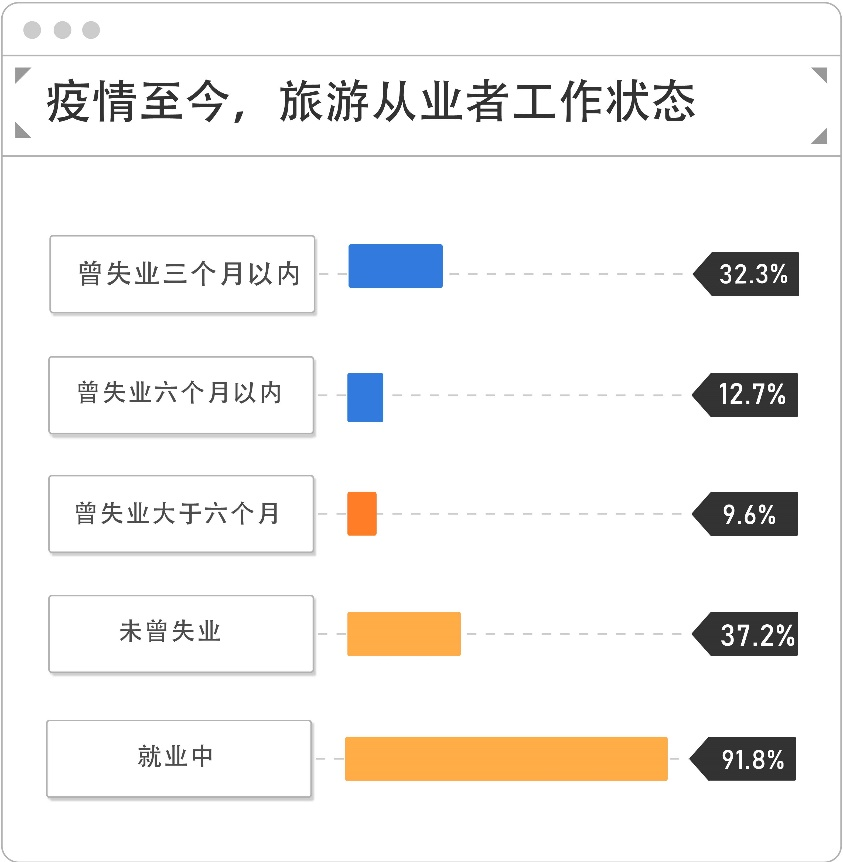This screenshot has width=843, height=862.
Task: Click the leftmost gray window dot
Action: (32, 30)
